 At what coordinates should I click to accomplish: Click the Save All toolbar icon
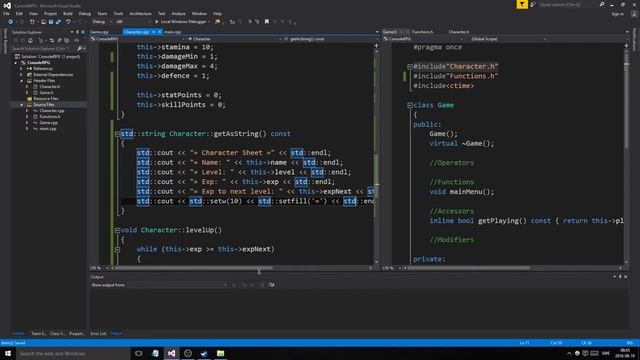pyautogui.click(x=58, y=22)
